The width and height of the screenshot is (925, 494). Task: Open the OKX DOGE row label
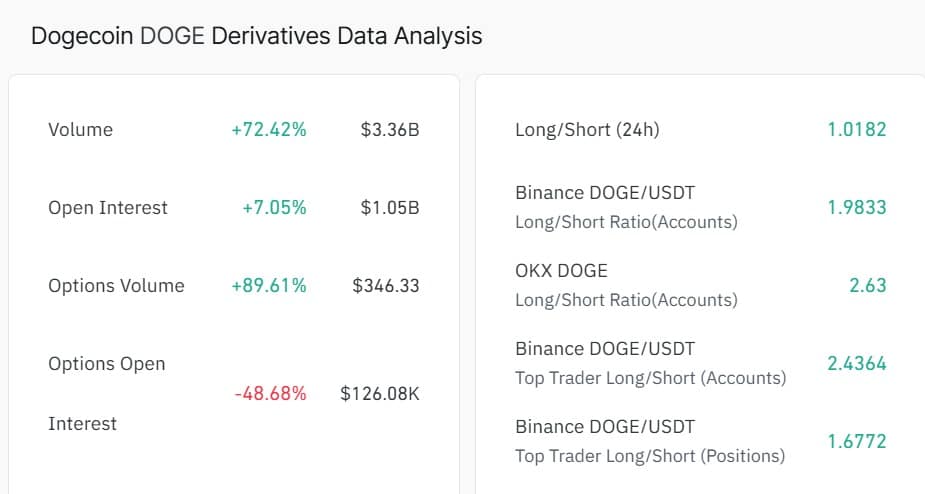pyautogui.click(x=561, y=271)
